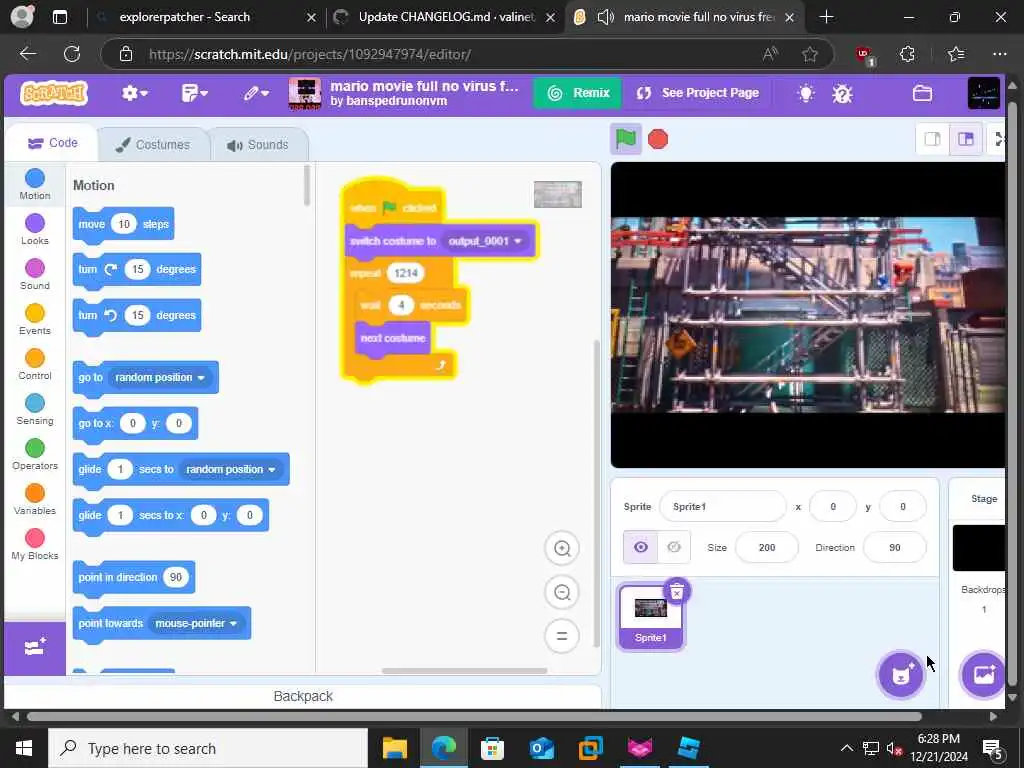
Task: Select the Sound block category
Action: coord(35,274)
